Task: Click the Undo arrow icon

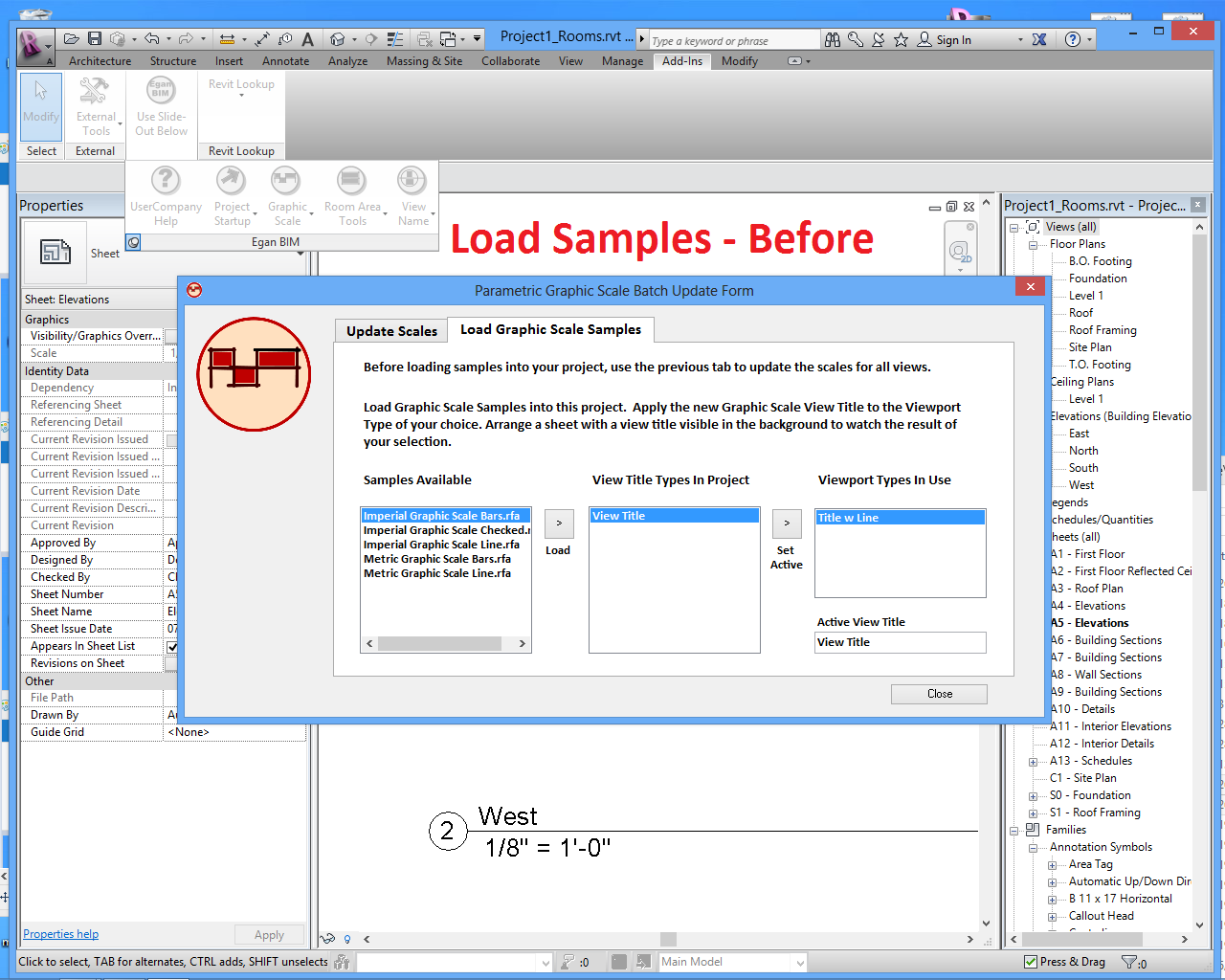Action: coord(152,39)
